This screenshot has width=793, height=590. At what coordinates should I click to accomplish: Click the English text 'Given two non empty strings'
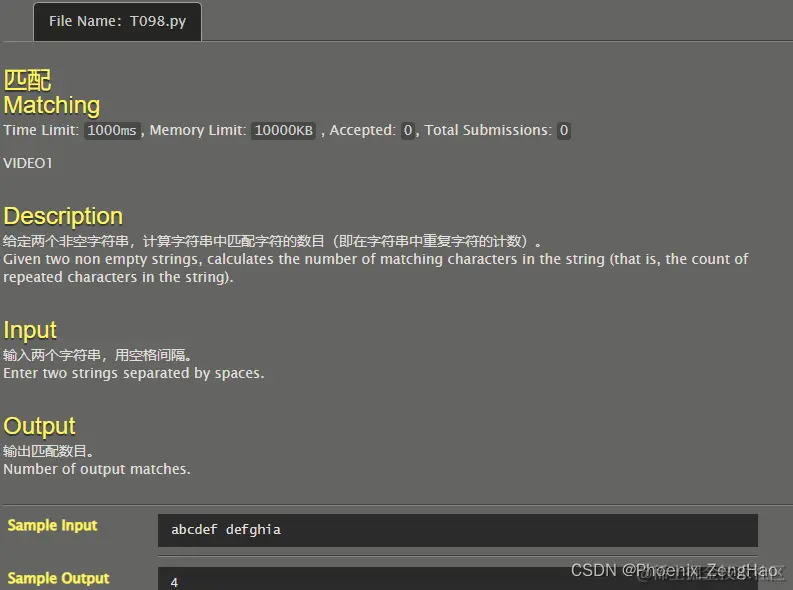(x=103, y=259)
